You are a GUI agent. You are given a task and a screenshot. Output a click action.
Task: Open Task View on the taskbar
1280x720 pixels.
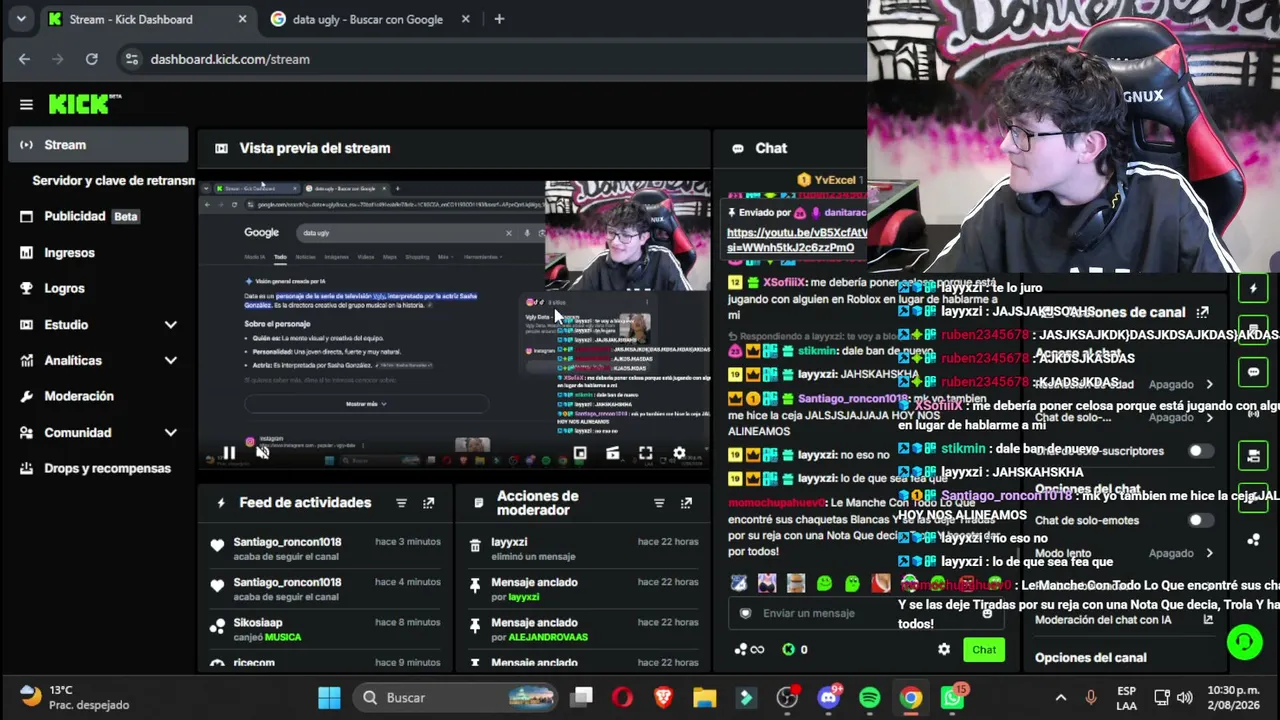pyautogui.click(x=581, y=697)
